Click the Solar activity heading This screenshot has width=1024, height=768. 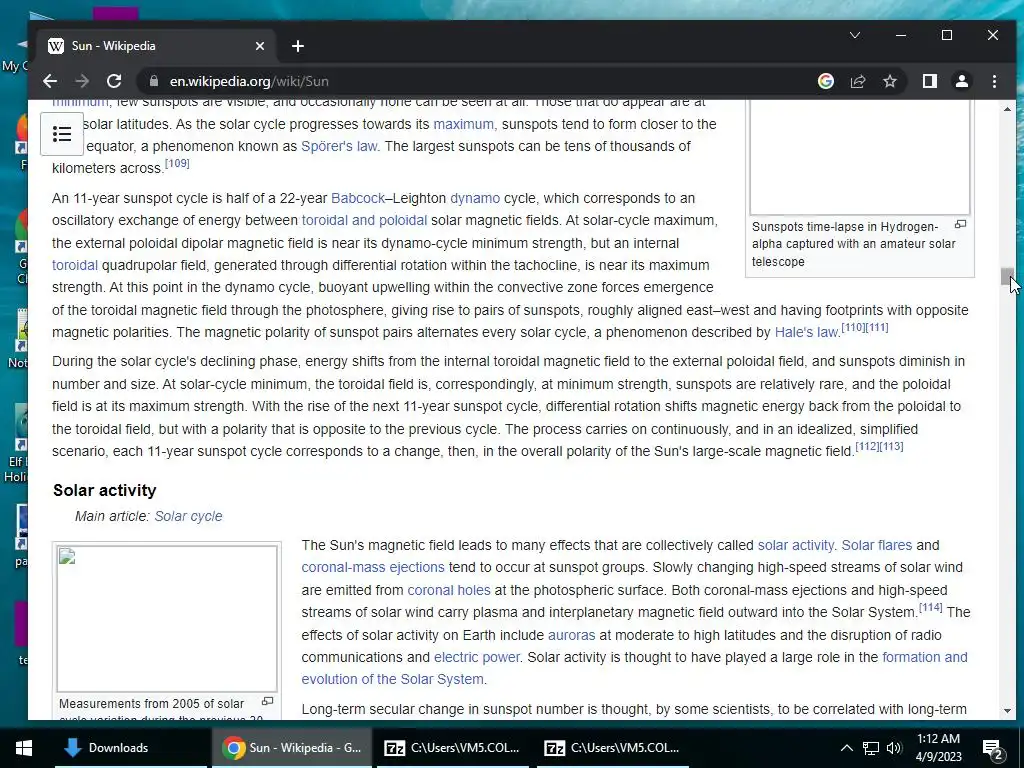pos(104,490)
